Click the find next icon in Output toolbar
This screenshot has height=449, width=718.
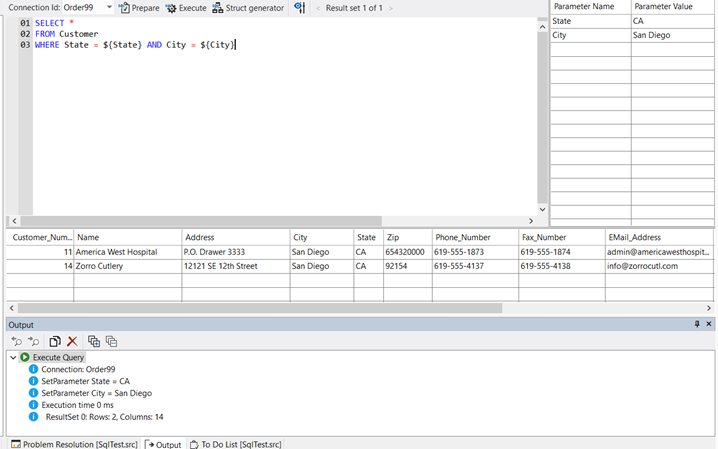[x=33, y=341]
